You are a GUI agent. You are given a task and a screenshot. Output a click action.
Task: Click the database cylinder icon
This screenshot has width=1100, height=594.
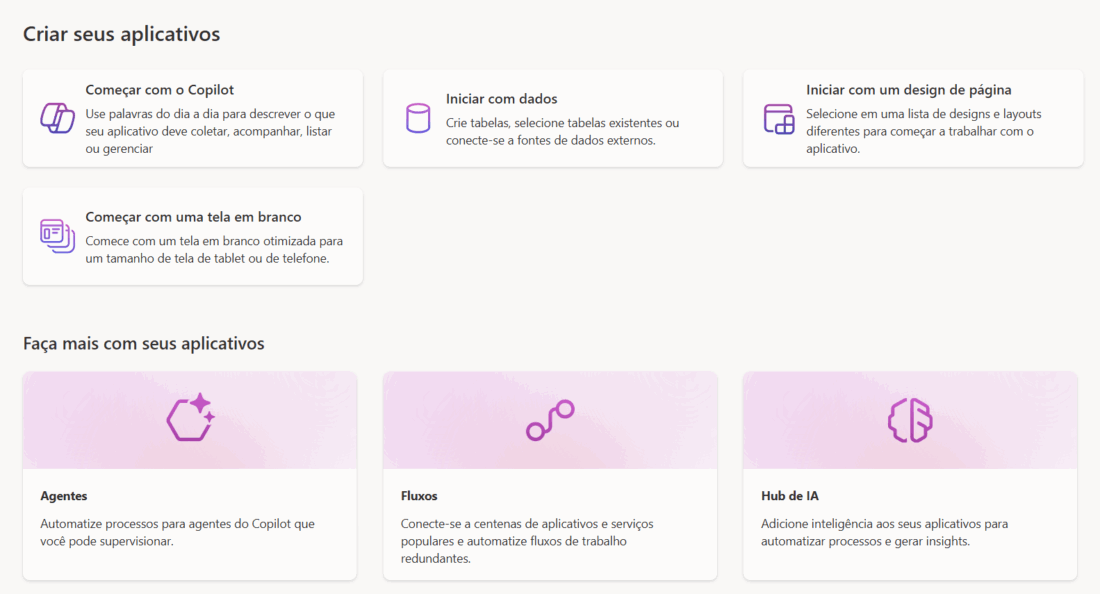418,118
